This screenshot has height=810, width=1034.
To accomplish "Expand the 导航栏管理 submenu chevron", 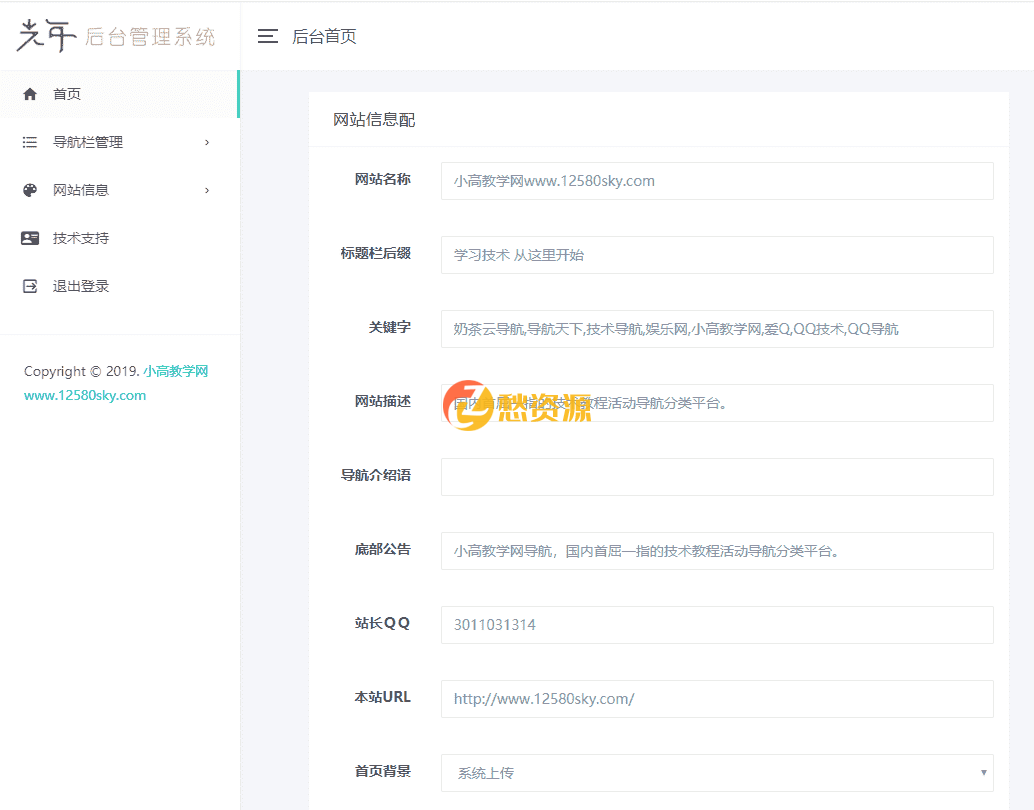I will (207, 141).
